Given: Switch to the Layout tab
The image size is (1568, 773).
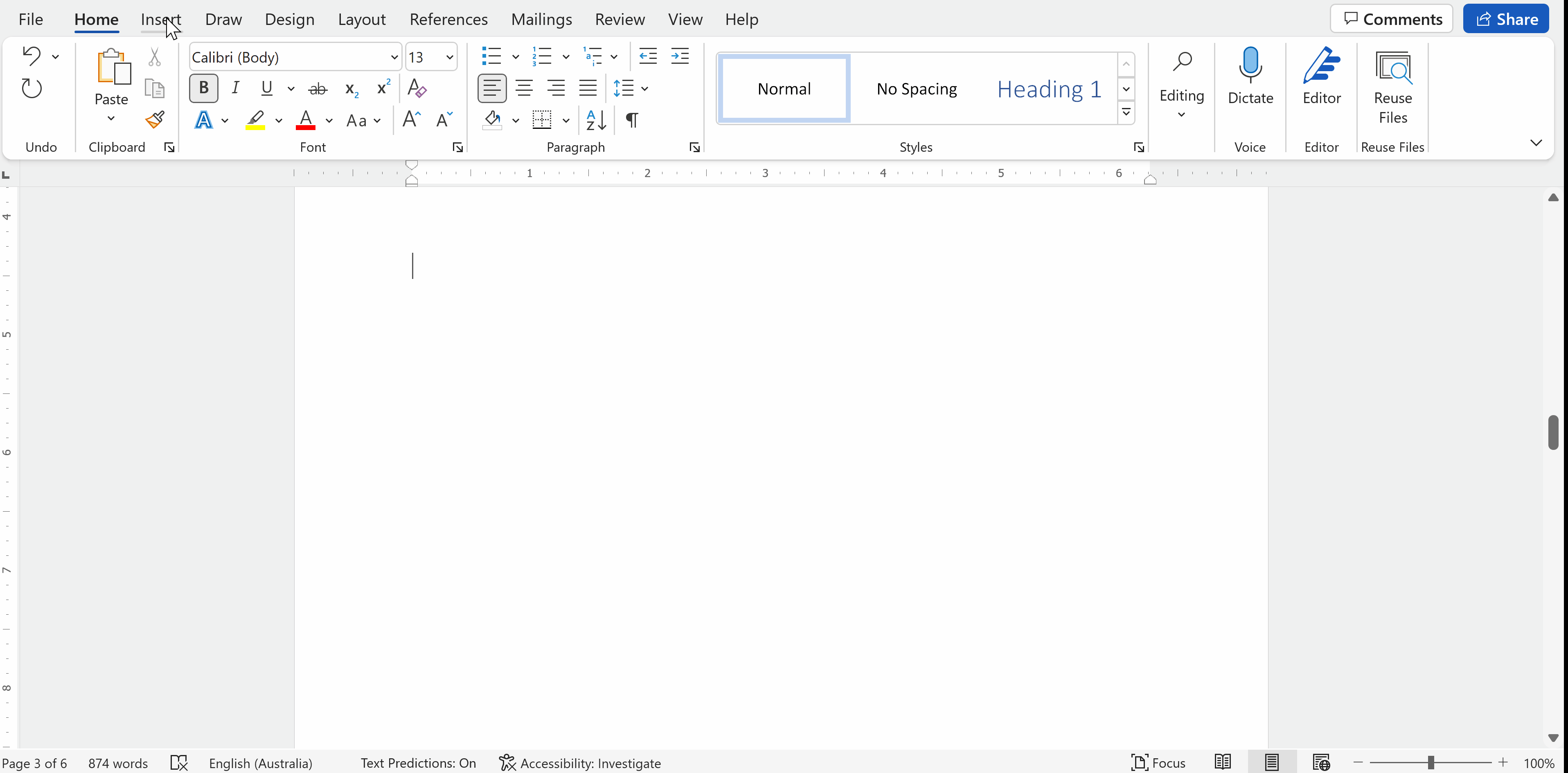Looking at the screenshot, I should click(x=362, y=20).
